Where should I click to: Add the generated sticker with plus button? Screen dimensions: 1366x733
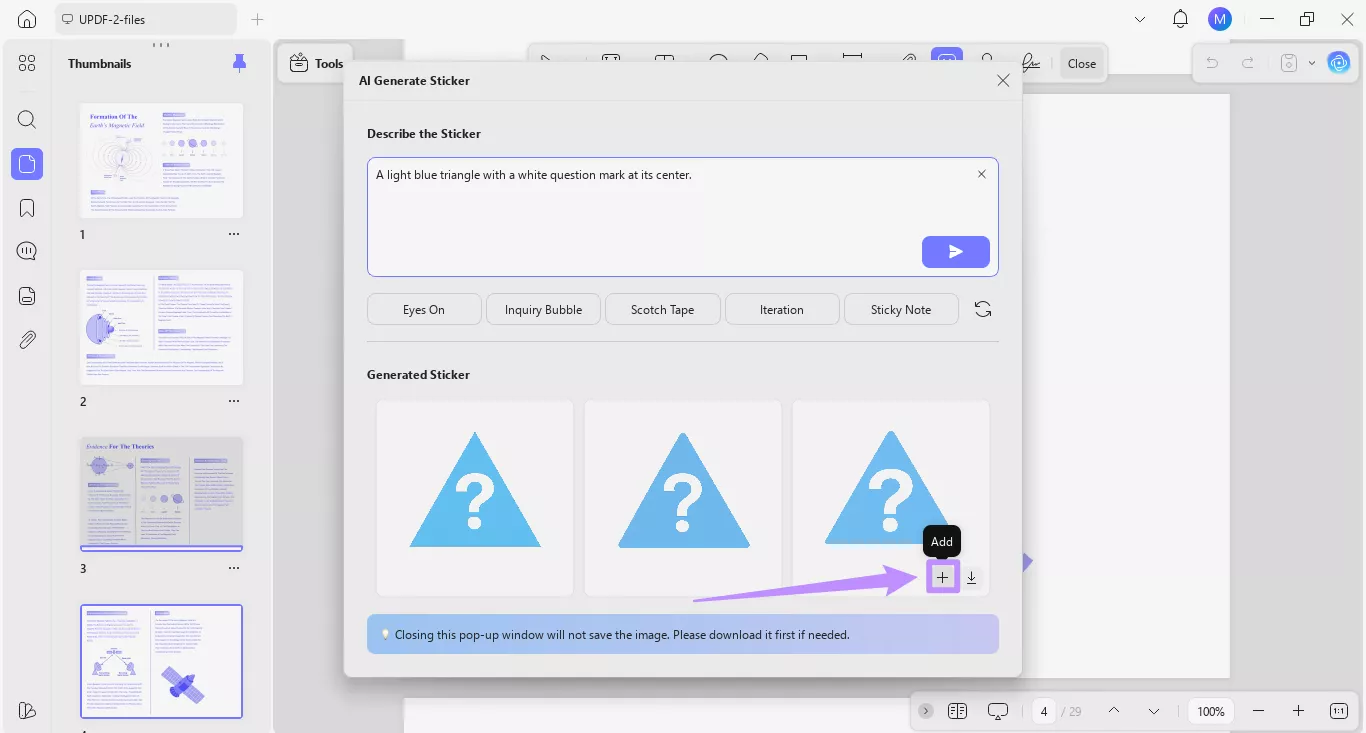942,577
